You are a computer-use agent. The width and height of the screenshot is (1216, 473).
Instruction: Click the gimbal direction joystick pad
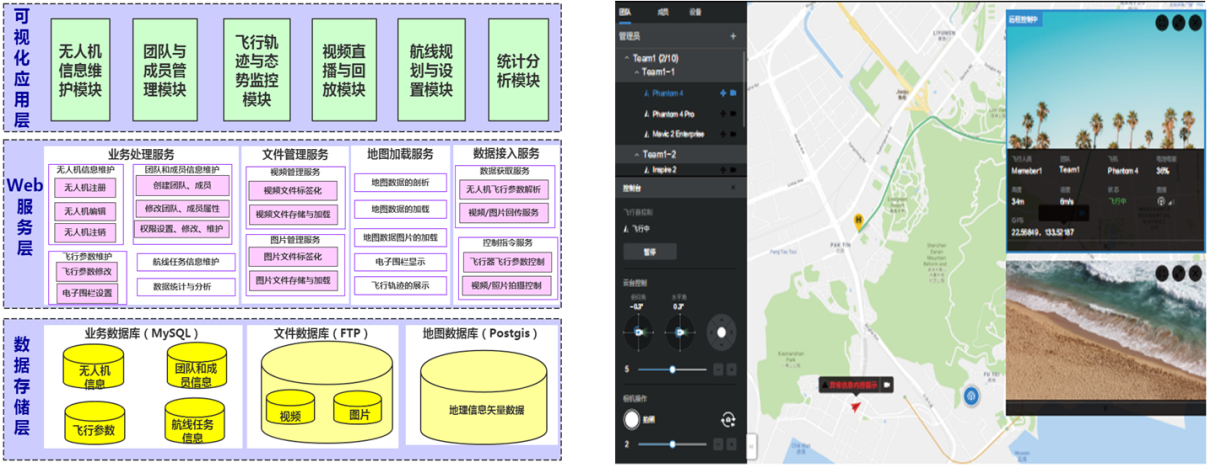(x=720, y=330)
